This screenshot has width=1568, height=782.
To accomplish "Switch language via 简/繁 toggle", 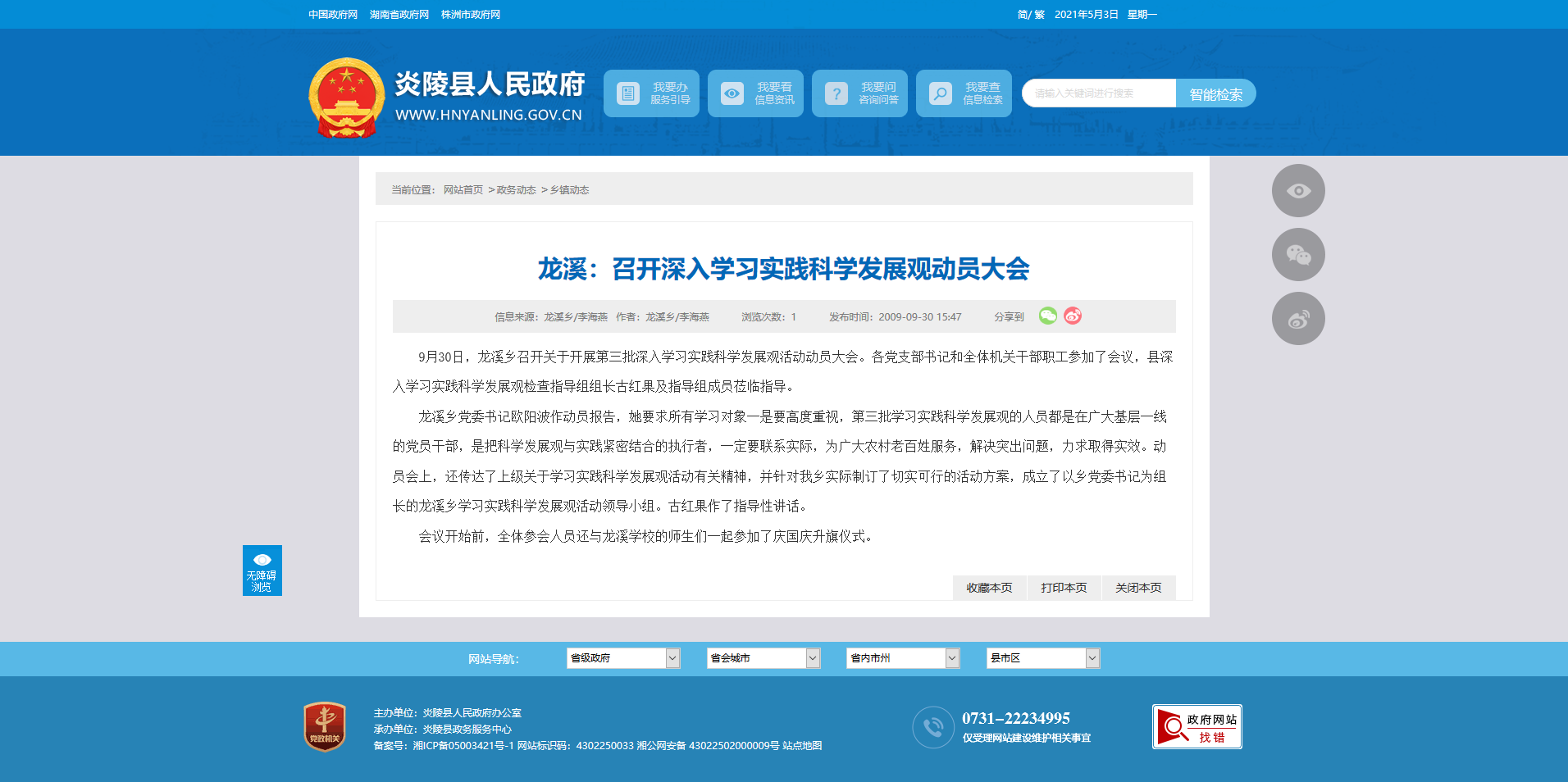I will coord(1030,15).
